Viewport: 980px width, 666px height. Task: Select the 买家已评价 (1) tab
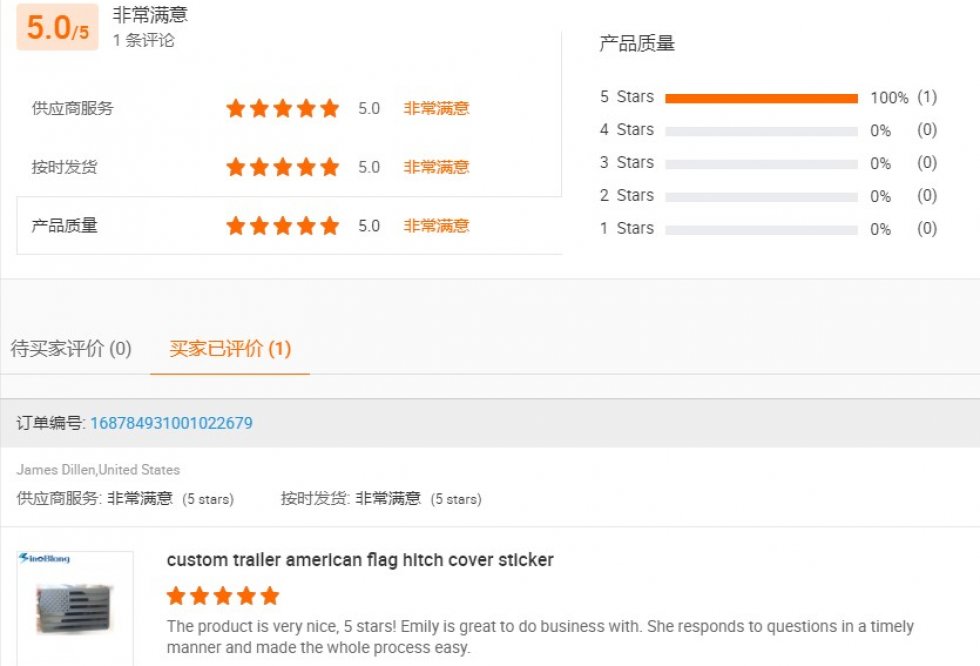(230, 349)
